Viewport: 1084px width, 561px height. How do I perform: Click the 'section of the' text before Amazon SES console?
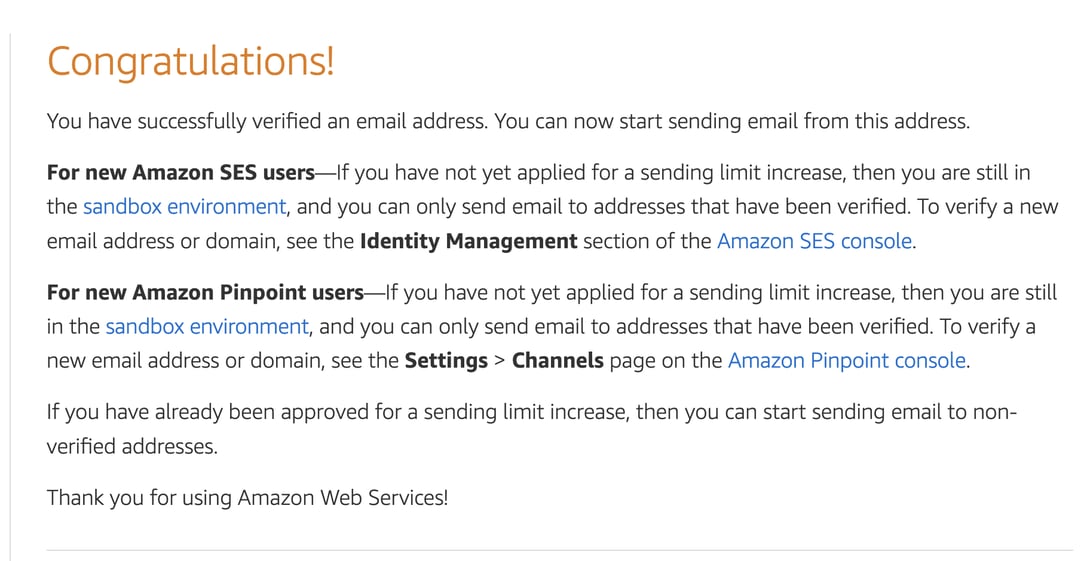[x=647, y=241]
